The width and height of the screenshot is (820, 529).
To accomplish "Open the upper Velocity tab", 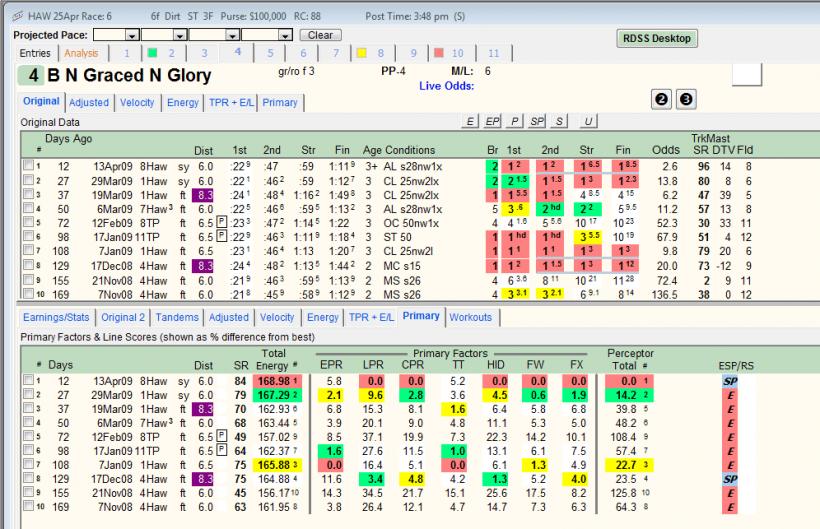I will [x=137, y=102].
